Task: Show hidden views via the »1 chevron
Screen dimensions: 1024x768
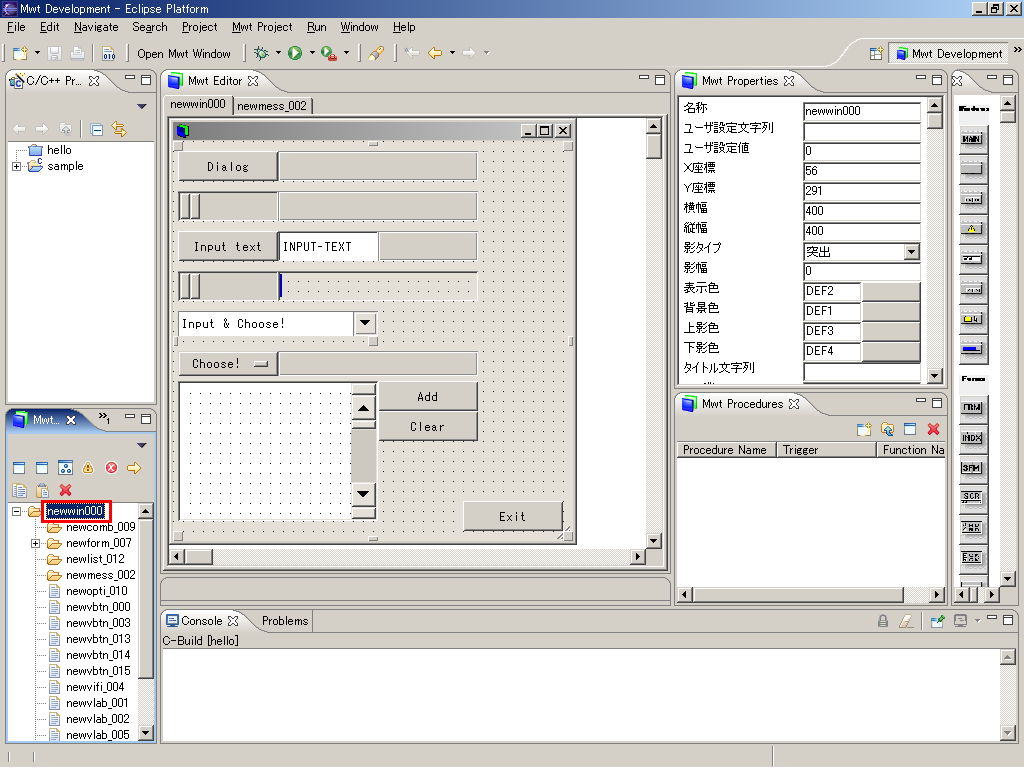Action: coord(104,418)
